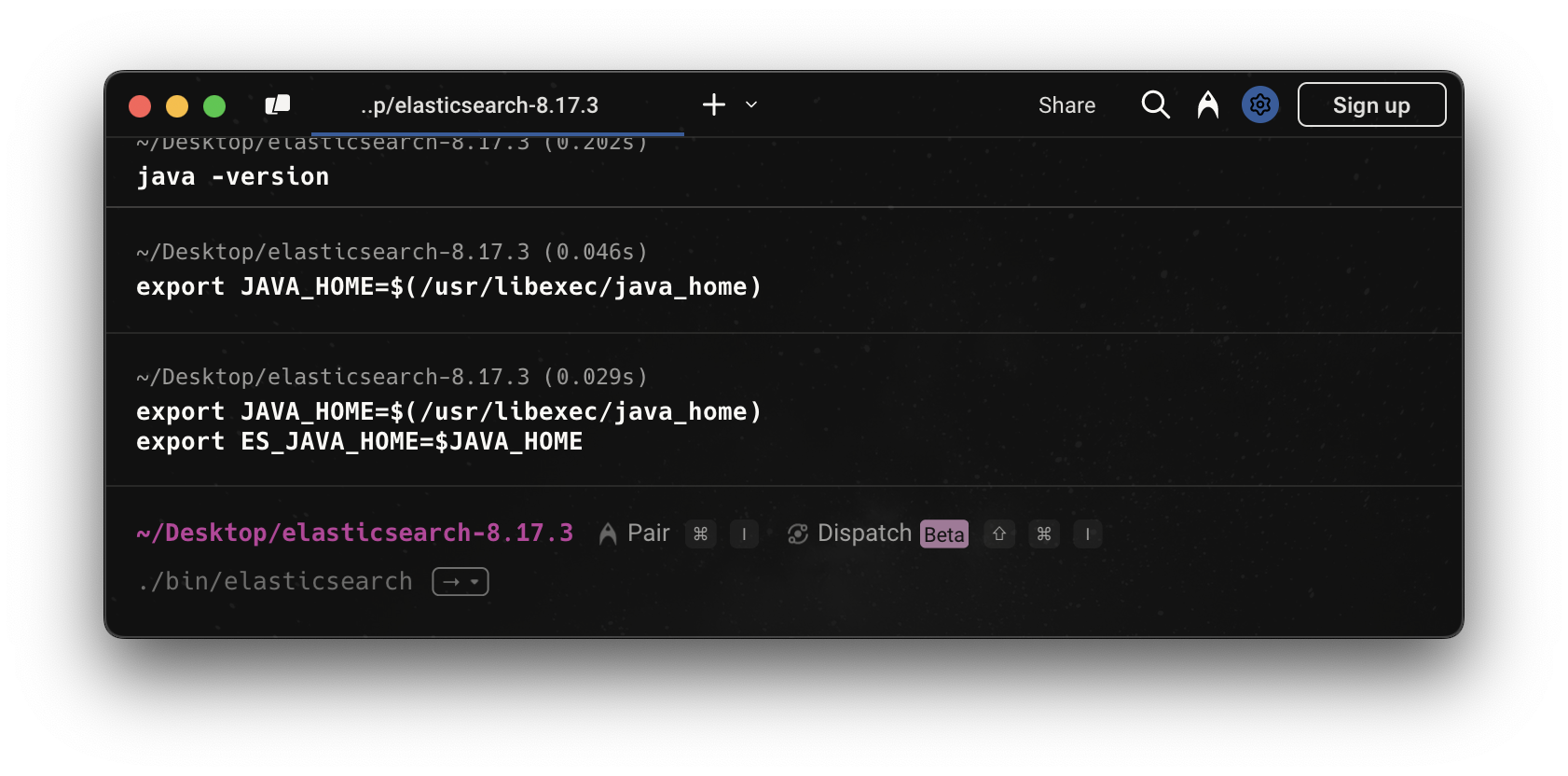This screenshot has width=1568, height=776.
Task: Click the green maximize window button
Action: click(214, 106)
